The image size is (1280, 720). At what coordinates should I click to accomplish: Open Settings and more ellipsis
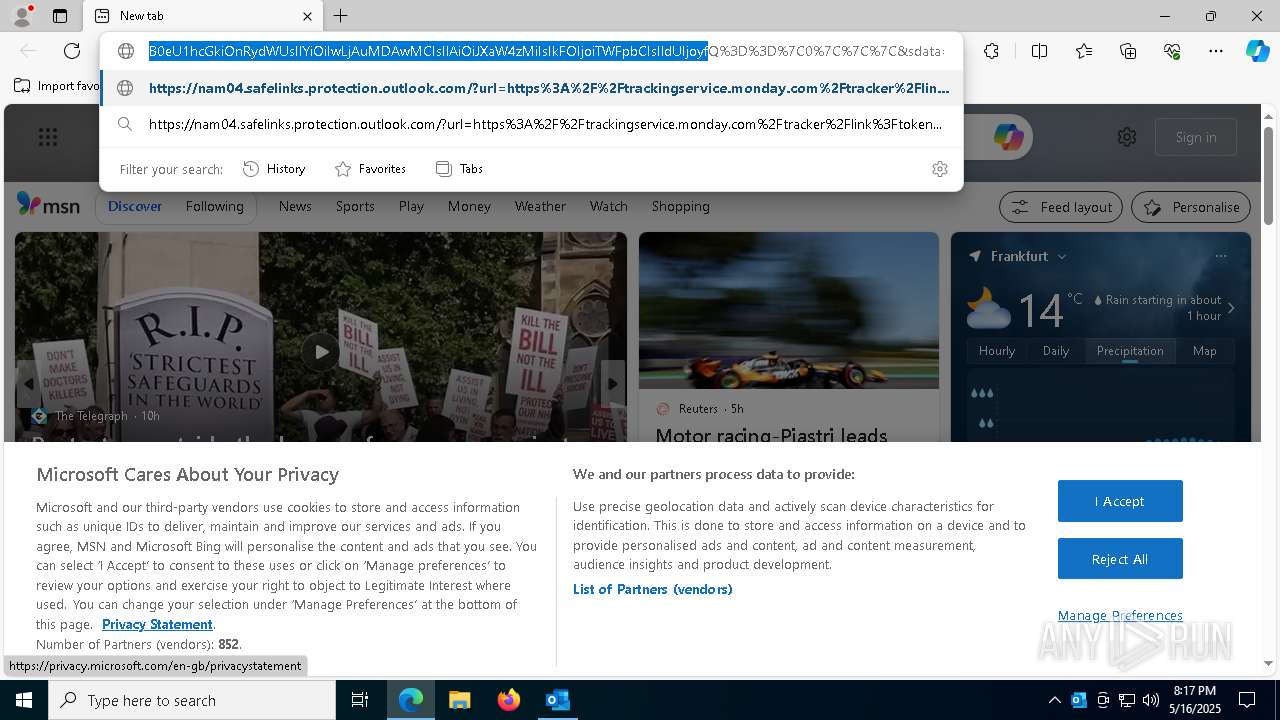[1216, 51]
